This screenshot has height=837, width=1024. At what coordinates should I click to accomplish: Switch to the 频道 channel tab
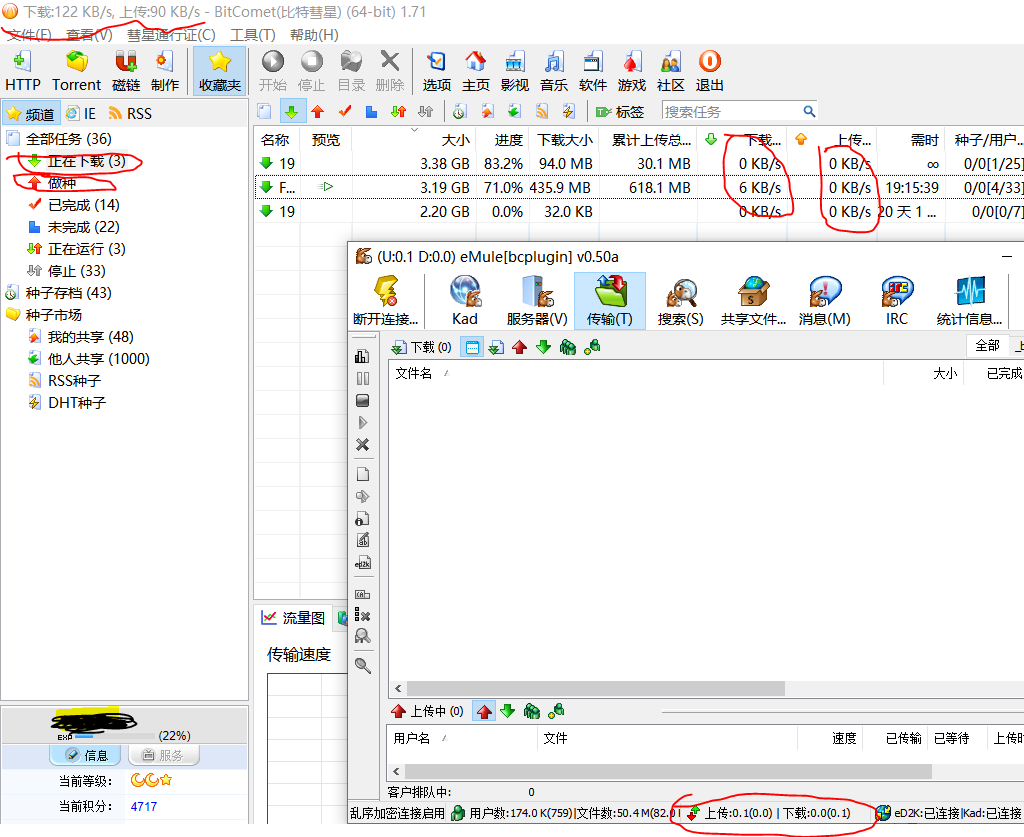pyautogui.click(x=31, y=114)
